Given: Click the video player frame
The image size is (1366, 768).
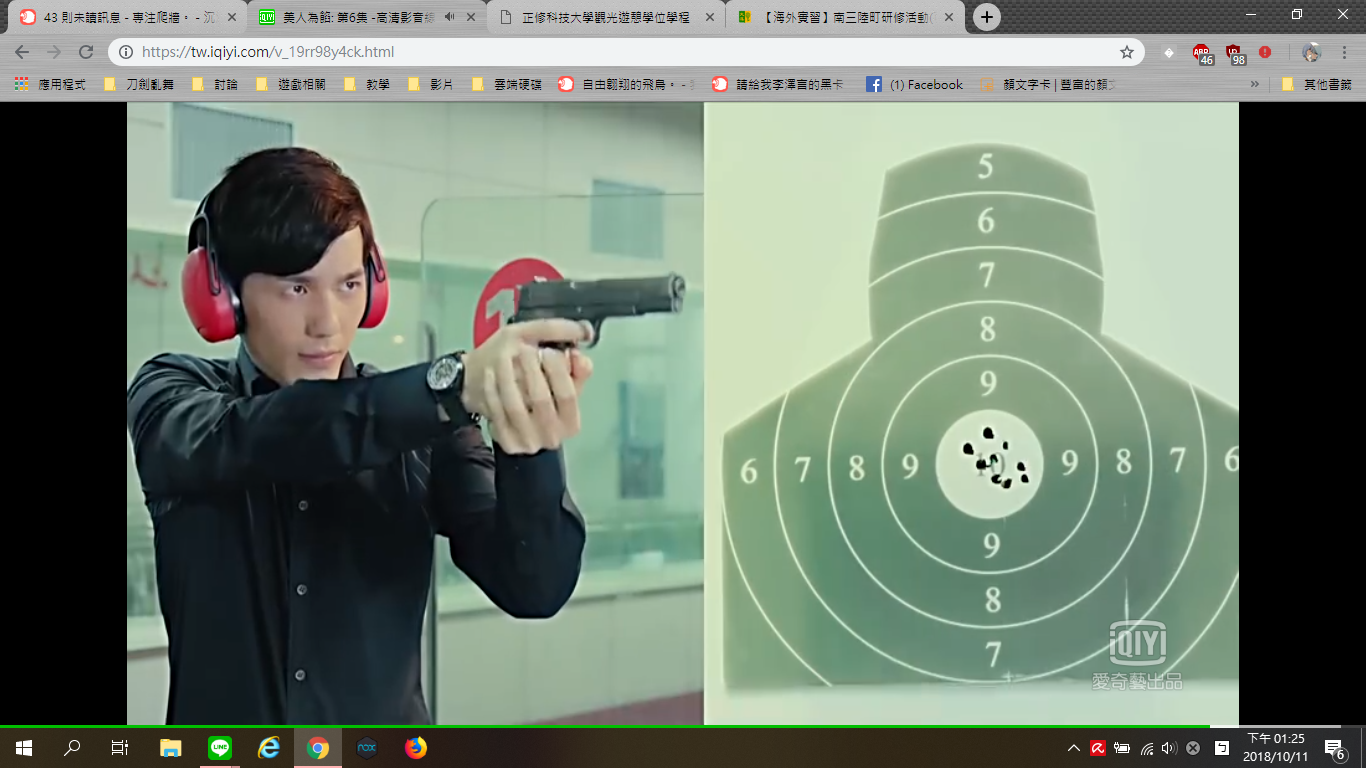Looking at the screenshot, I should (683, 412).
